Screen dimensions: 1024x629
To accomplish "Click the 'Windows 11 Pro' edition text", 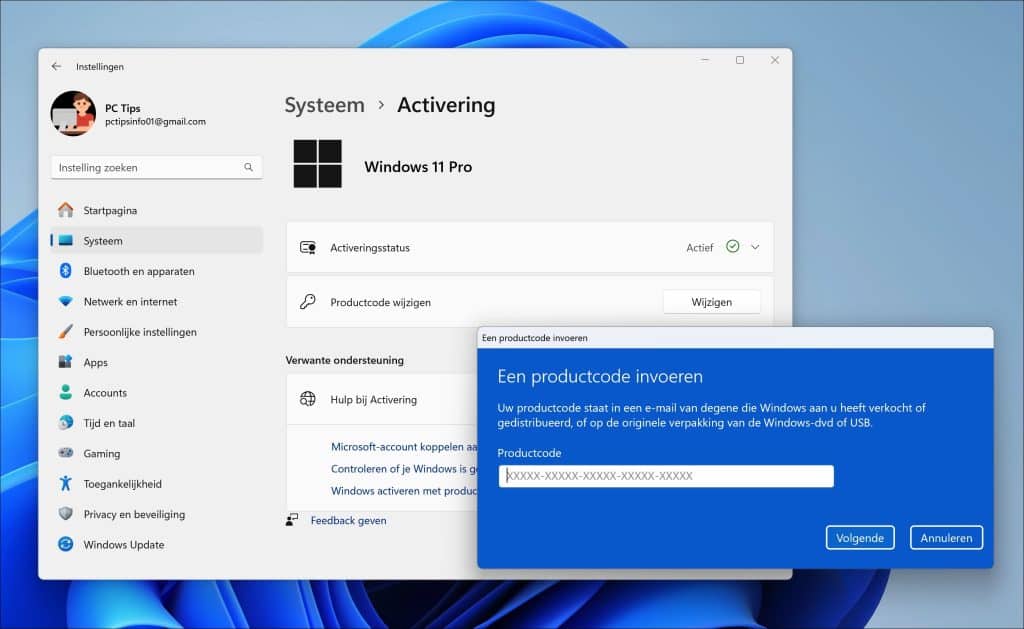I will 418,167.
